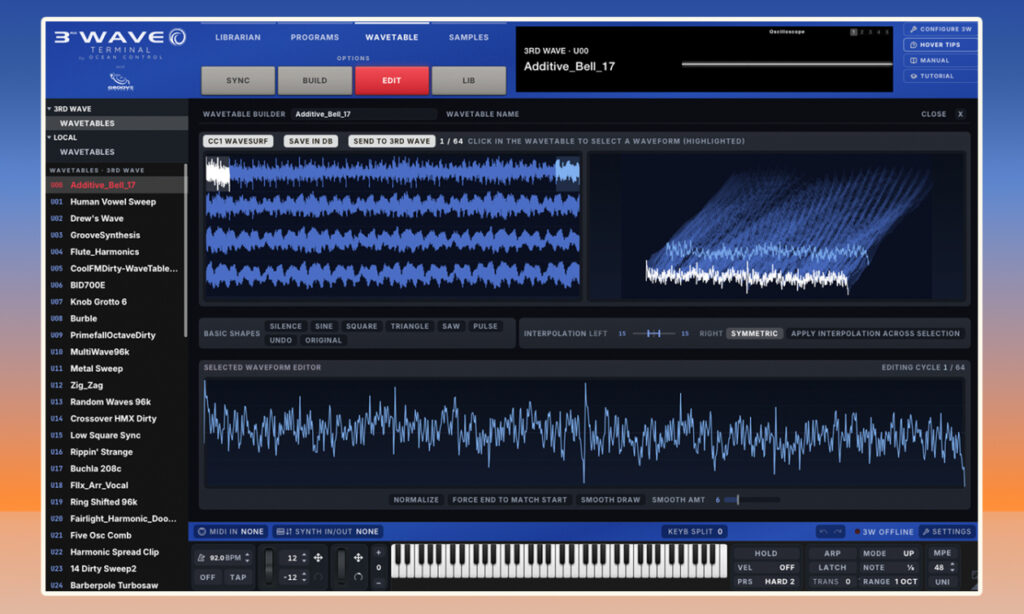Open MIDI In NONE dropdown
The width and height of the screenshot is (1024, 614).
pyautogui.click(x=231, y=532)
